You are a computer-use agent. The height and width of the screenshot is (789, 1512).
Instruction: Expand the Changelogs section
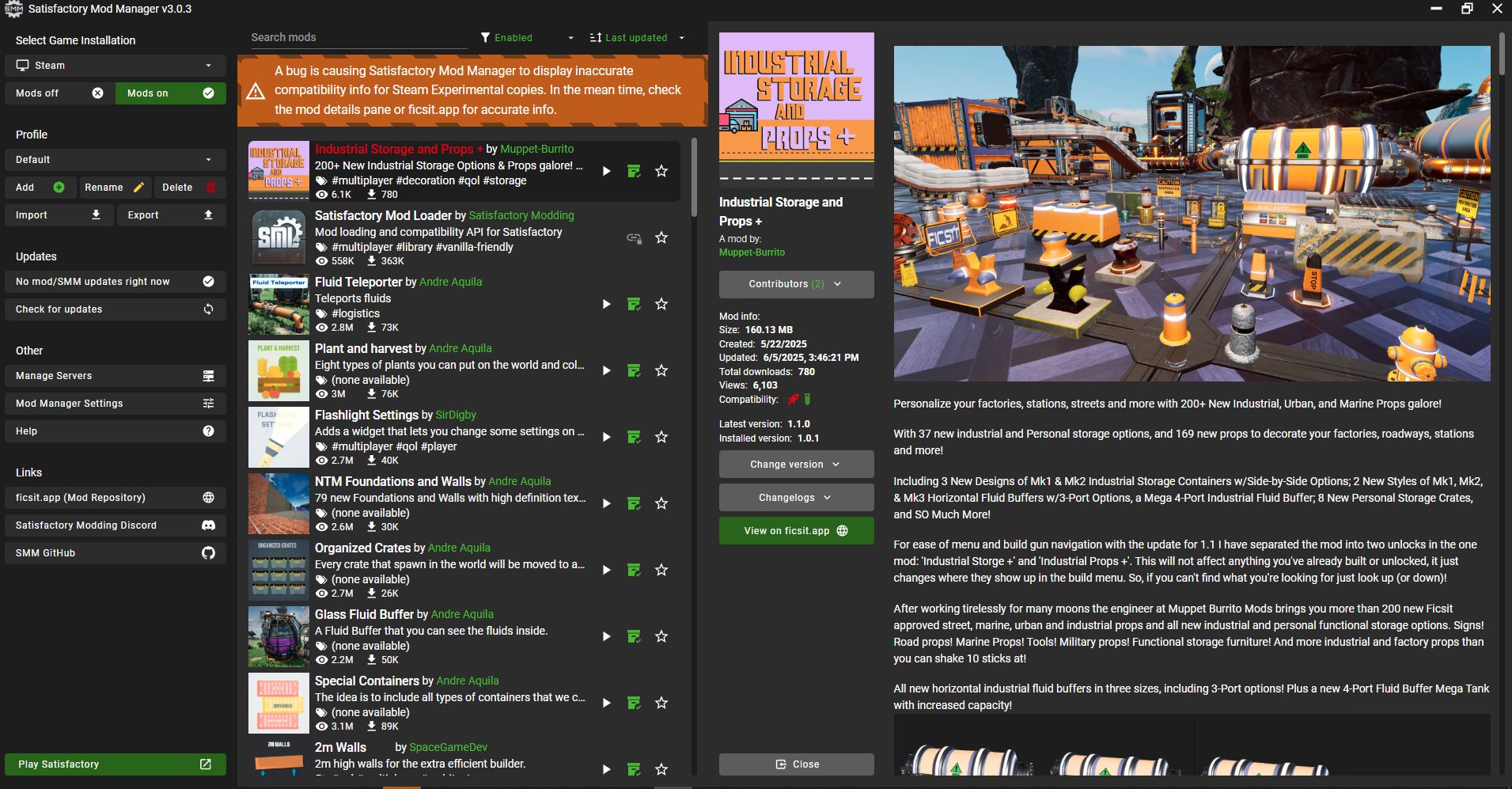click(796, 498)
